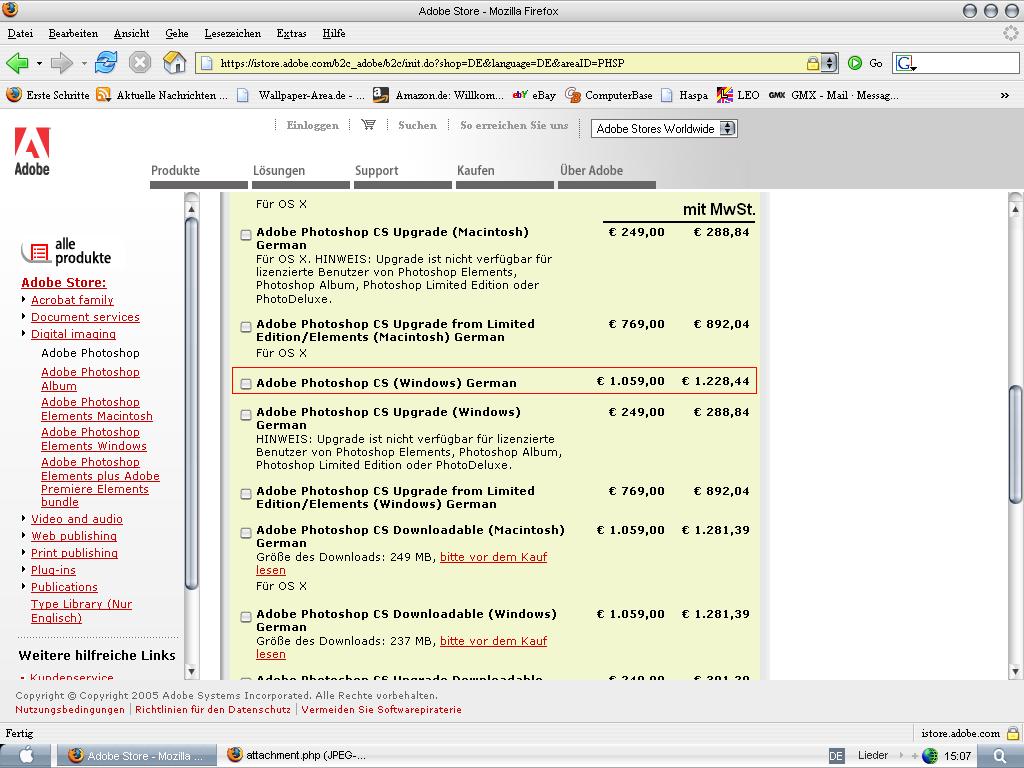Image resolution: width=1024 pixels, height=768 pixels.
Task: Open the Aktuelle Nachrichten feed bookmark
Action: tap(162, 95)
